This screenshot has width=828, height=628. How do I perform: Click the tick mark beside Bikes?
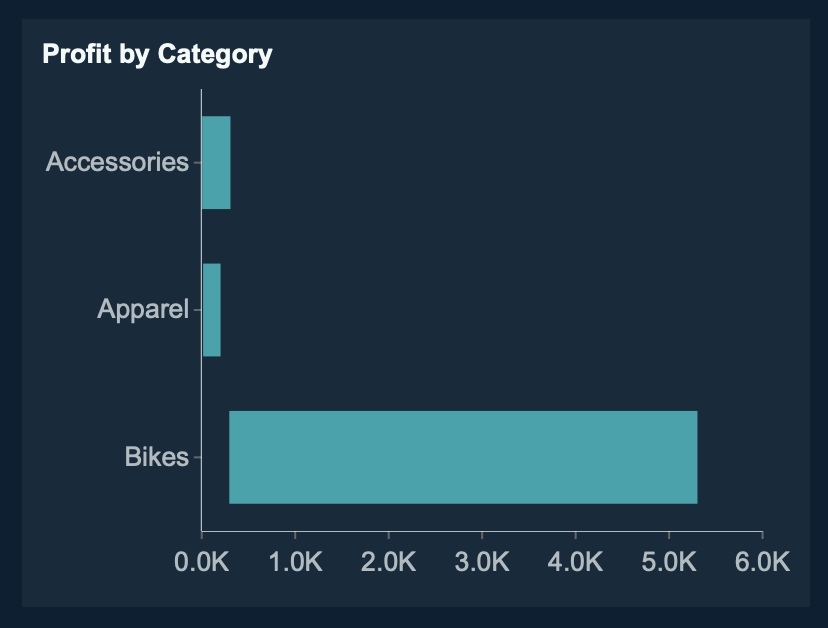click(196, 458)
